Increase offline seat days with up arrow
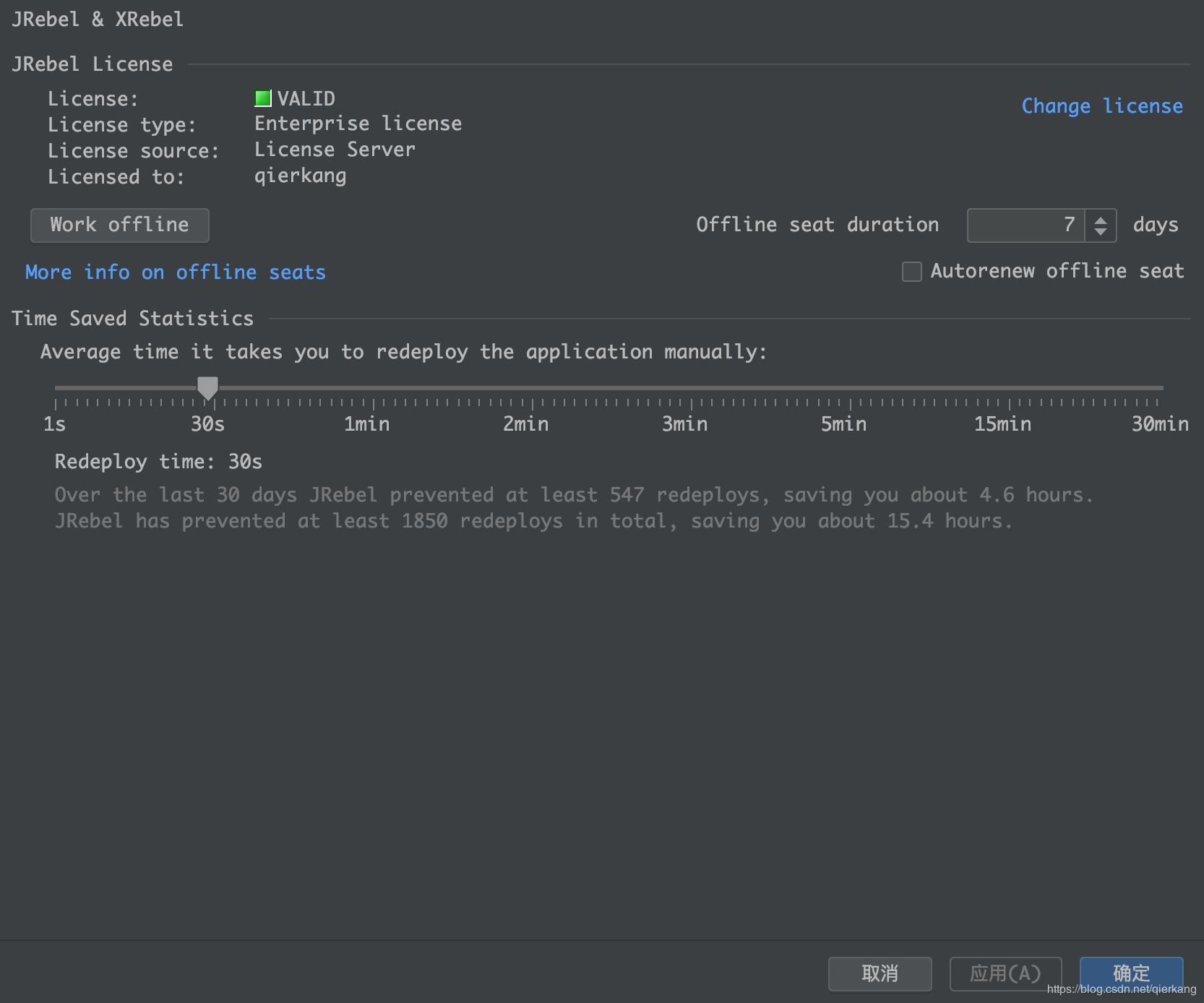Screen dimensions: 1204x1003 click(1101, 220)
